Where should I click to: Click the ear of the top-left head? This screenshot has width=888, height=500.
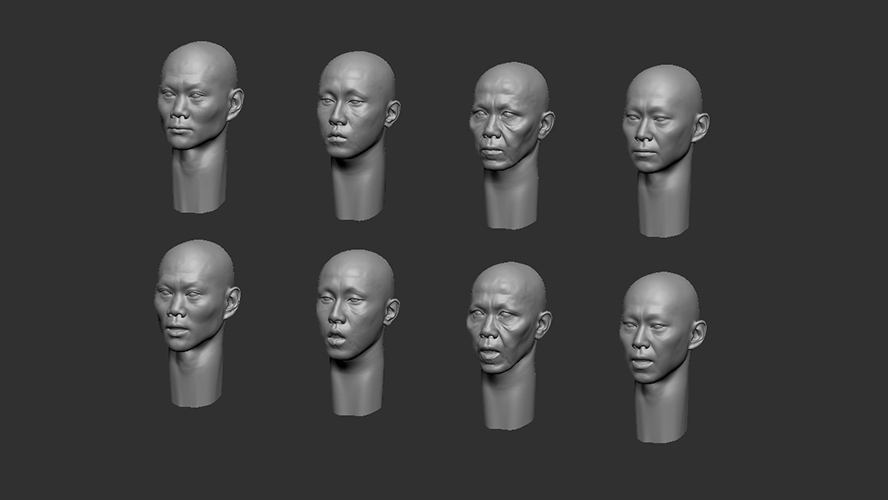click(x=235, y=104)
